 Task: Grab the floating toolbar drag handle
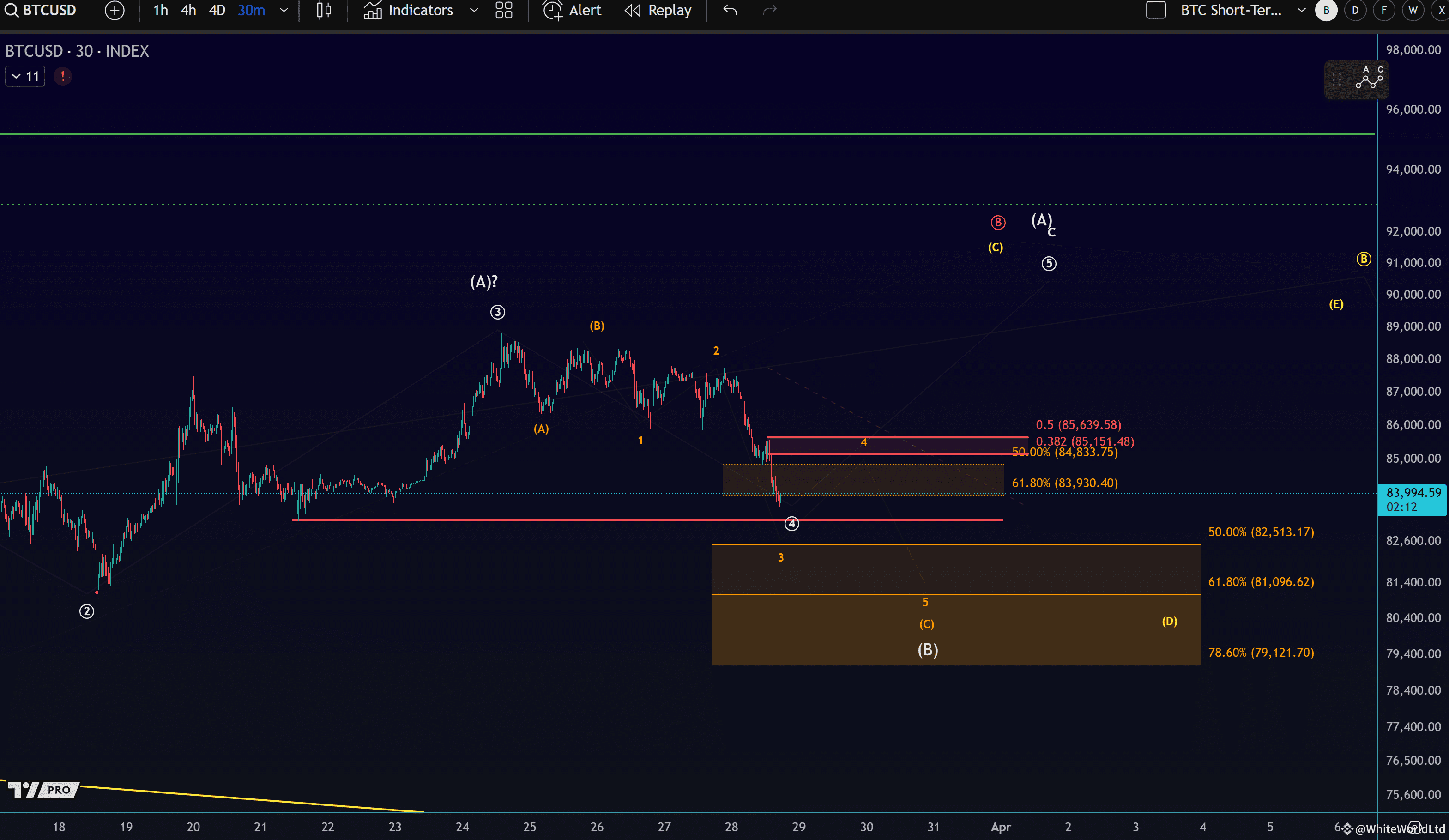coord(1337,79)
